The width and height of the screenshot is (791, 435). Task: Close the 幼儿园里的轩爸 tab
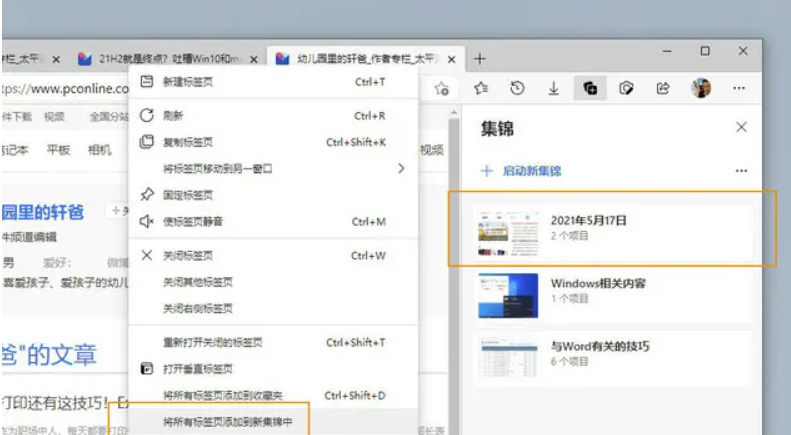coord(451,60)
